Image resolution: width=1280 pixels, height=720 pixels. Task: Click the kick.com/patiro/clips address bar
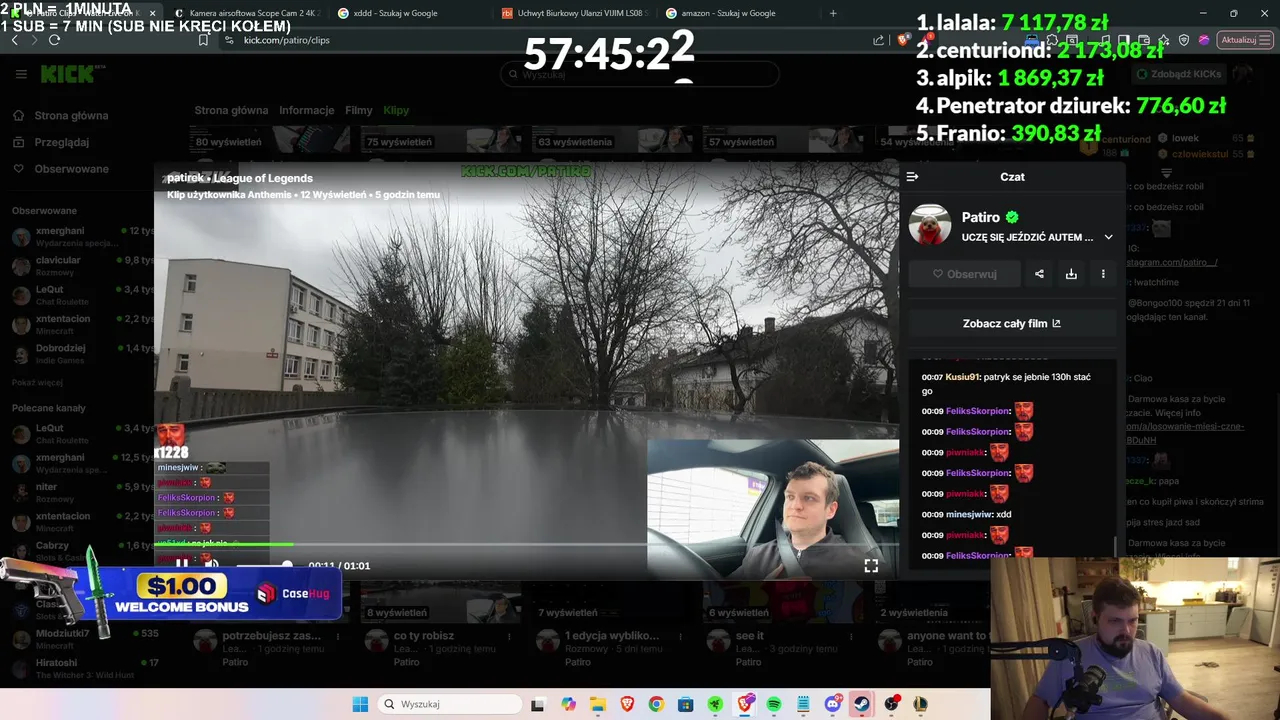(286, 40)
